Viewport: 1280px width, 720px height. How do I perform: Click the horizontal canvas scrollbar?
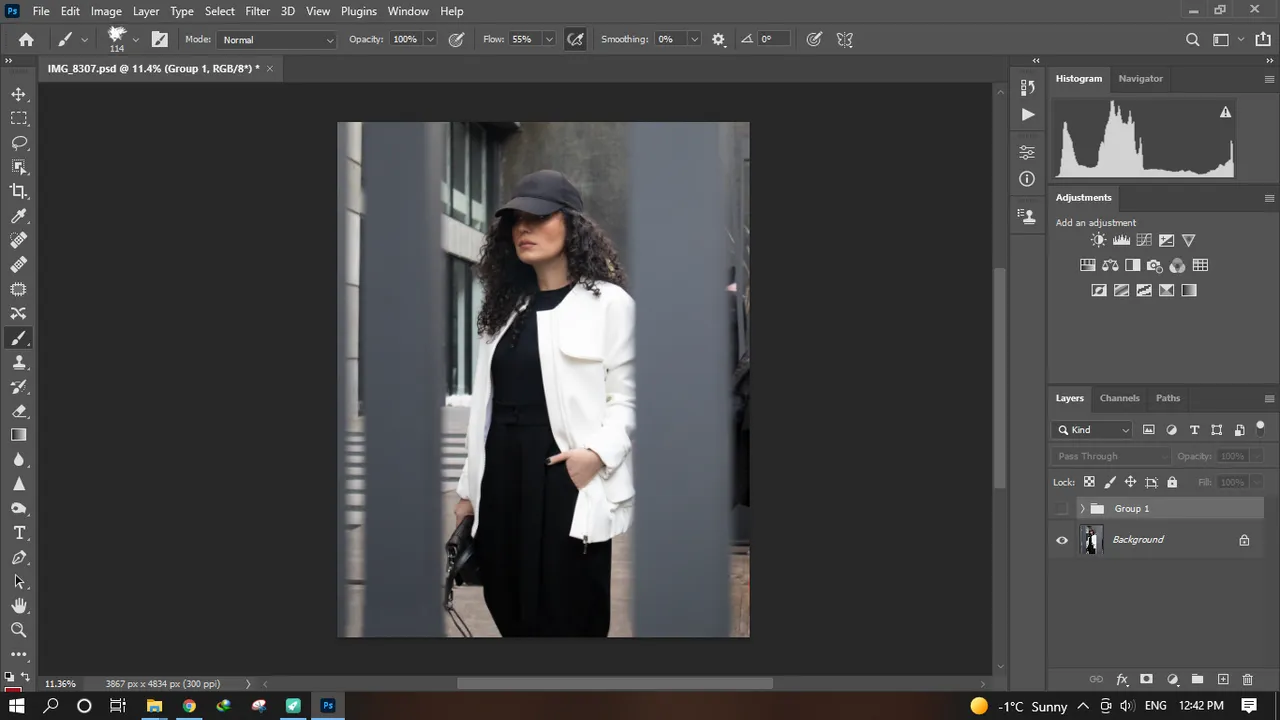615,684
